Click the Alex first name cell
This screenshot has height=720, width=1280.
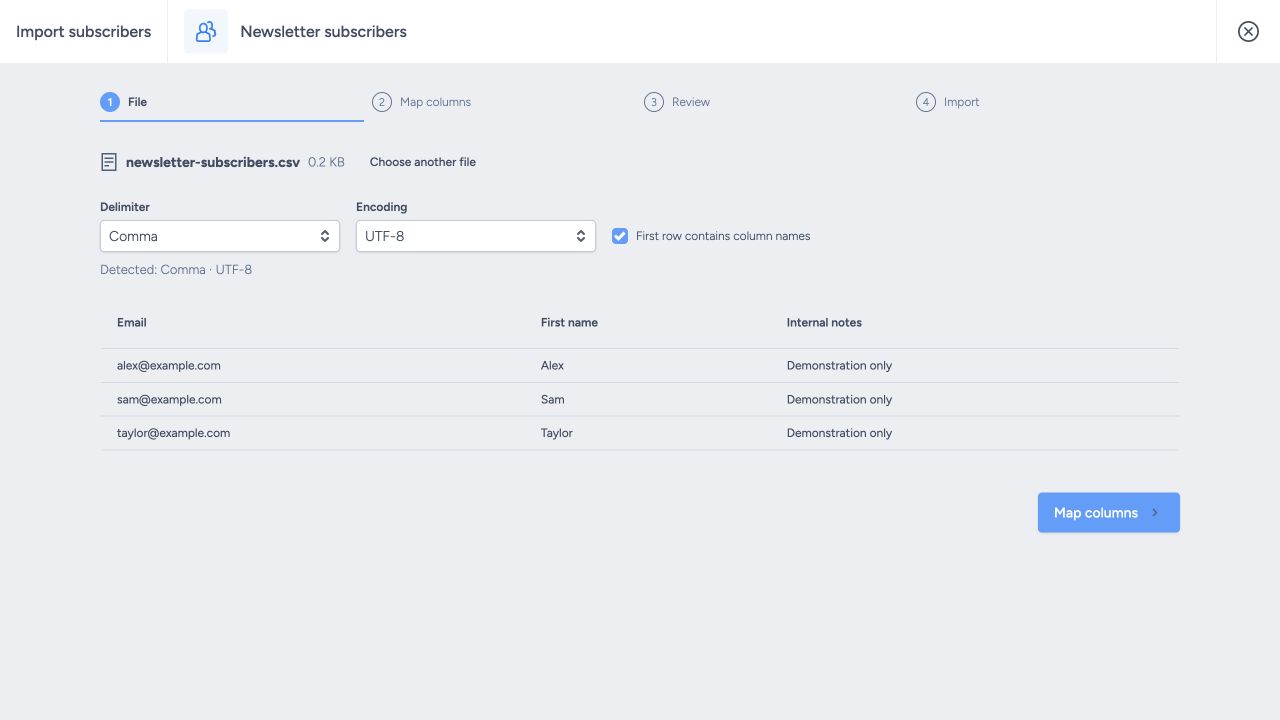[x=552, y=366]
